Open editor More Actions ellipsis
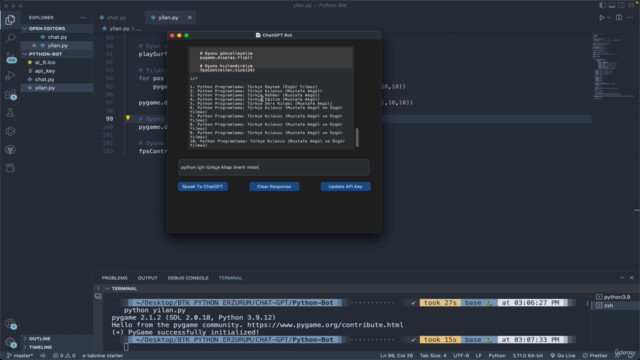 (630, 18)
